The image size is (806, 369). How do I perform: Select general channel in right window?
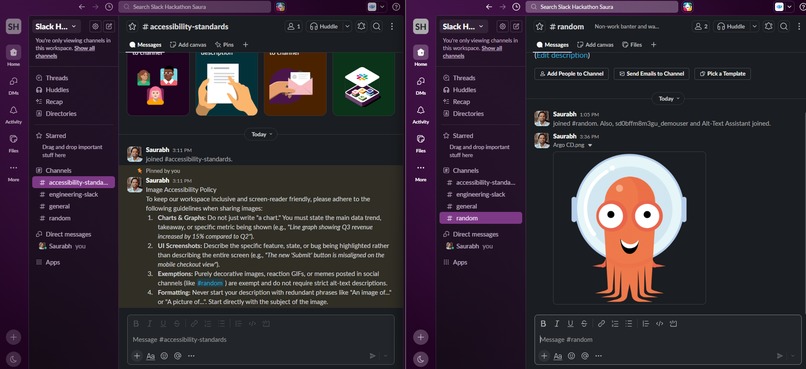pos(481,206)
